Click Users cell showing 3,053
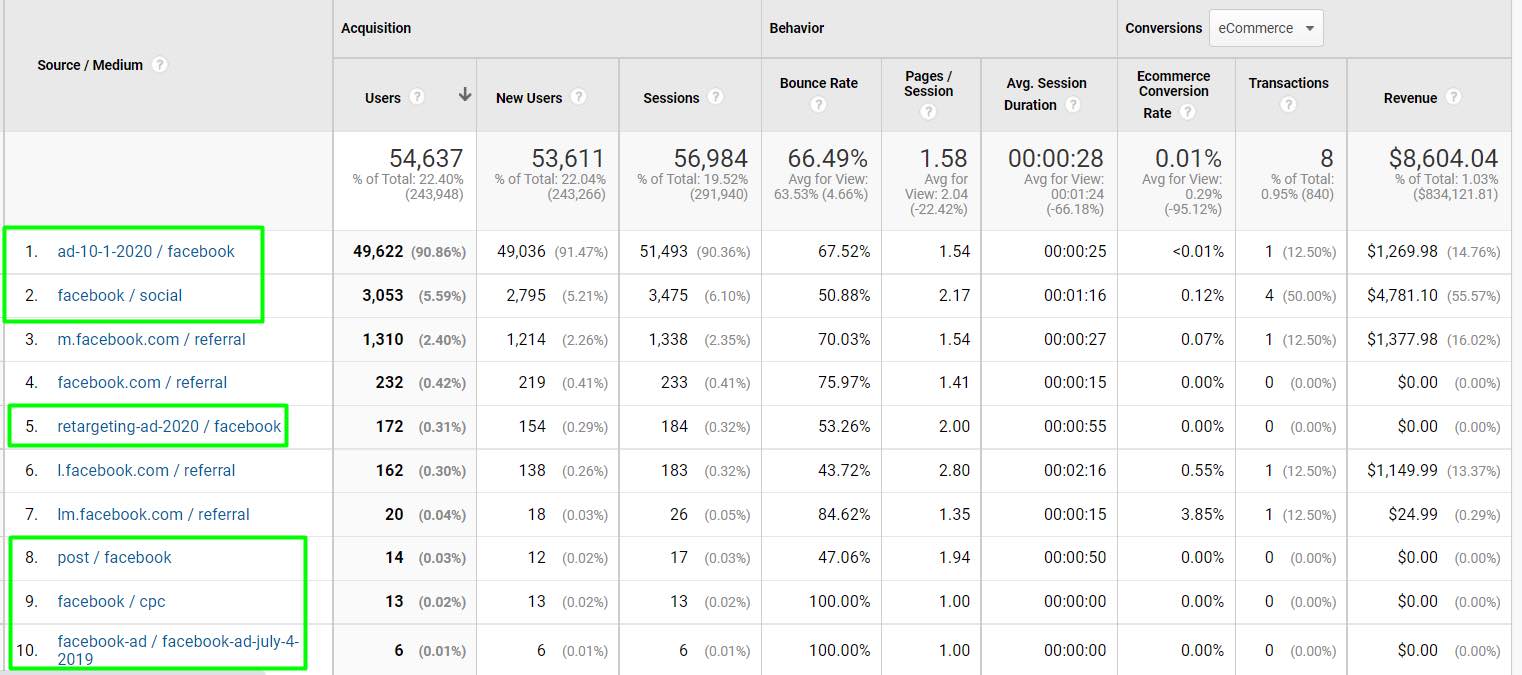This screenshot has width=1522, height=675. click(x=383, y=295)
